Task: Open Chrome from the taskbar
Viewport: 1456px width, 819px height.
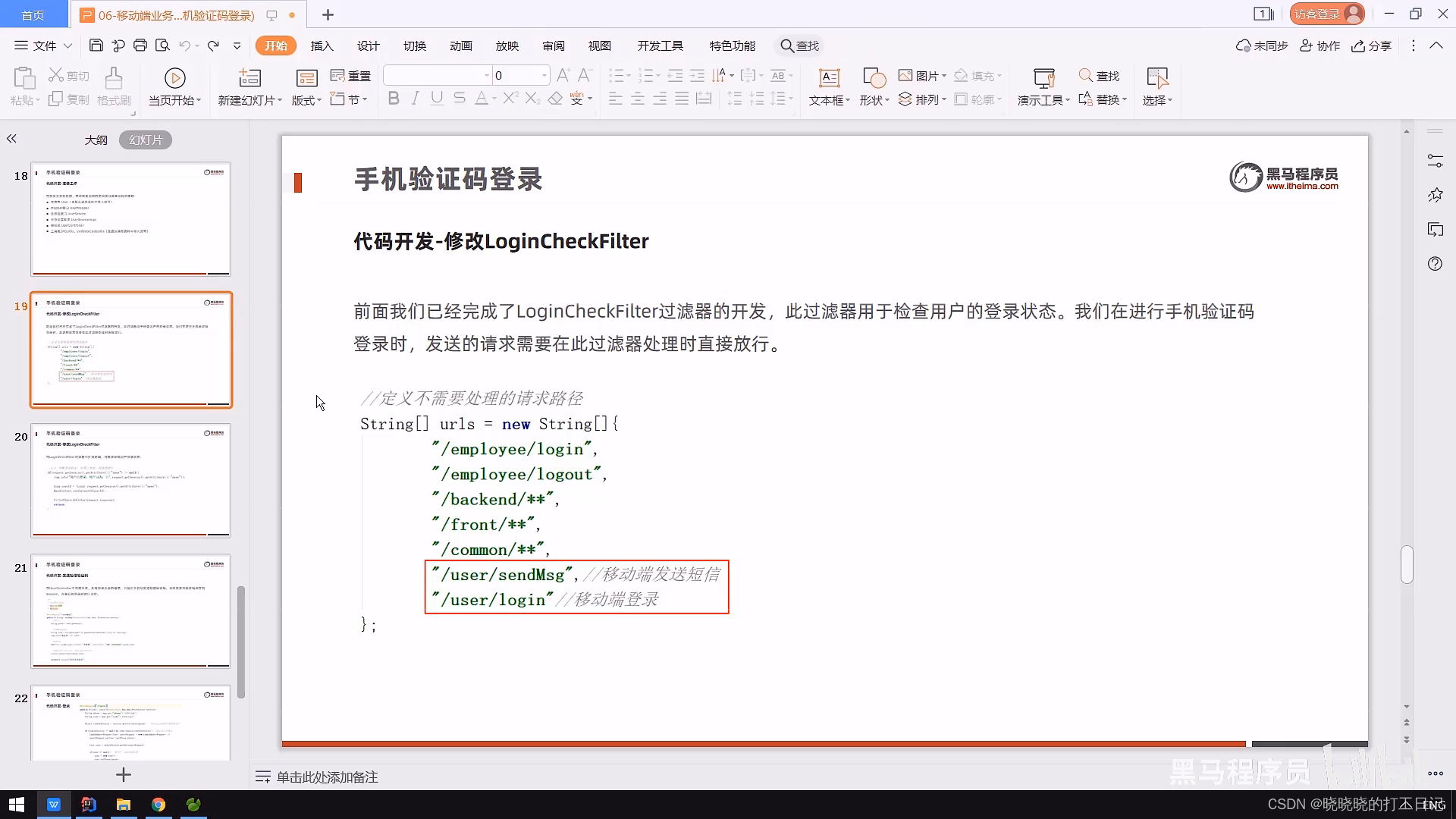Action: 158,805
